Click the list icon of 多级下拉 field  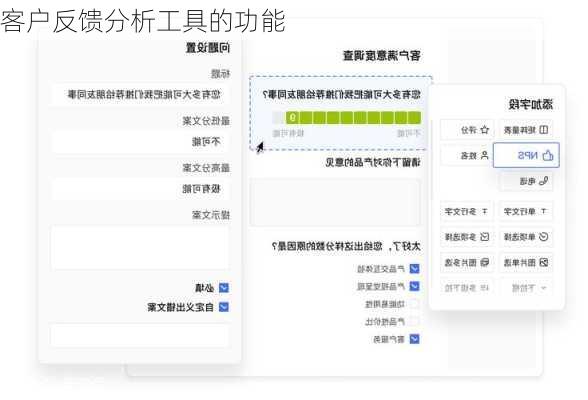(x=484, y=288)
